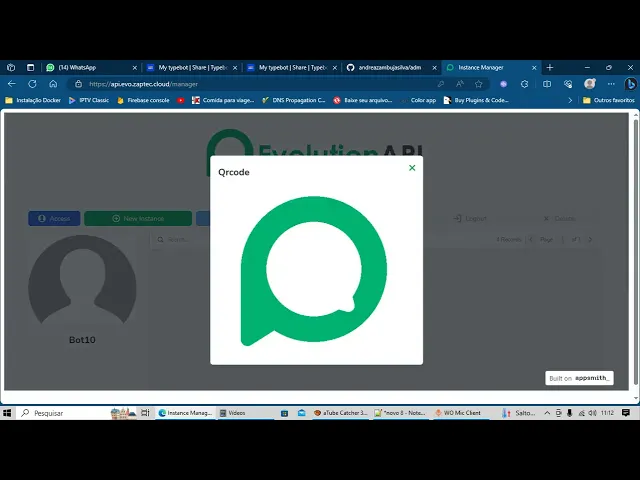
Task: Click the Access button
Action: coord(54,218)
